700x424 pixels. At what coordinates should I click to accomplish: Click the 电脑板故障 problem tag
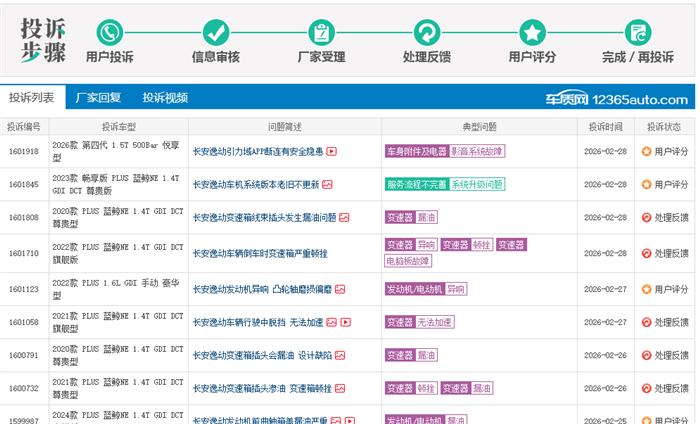click(x=408, y=261)
